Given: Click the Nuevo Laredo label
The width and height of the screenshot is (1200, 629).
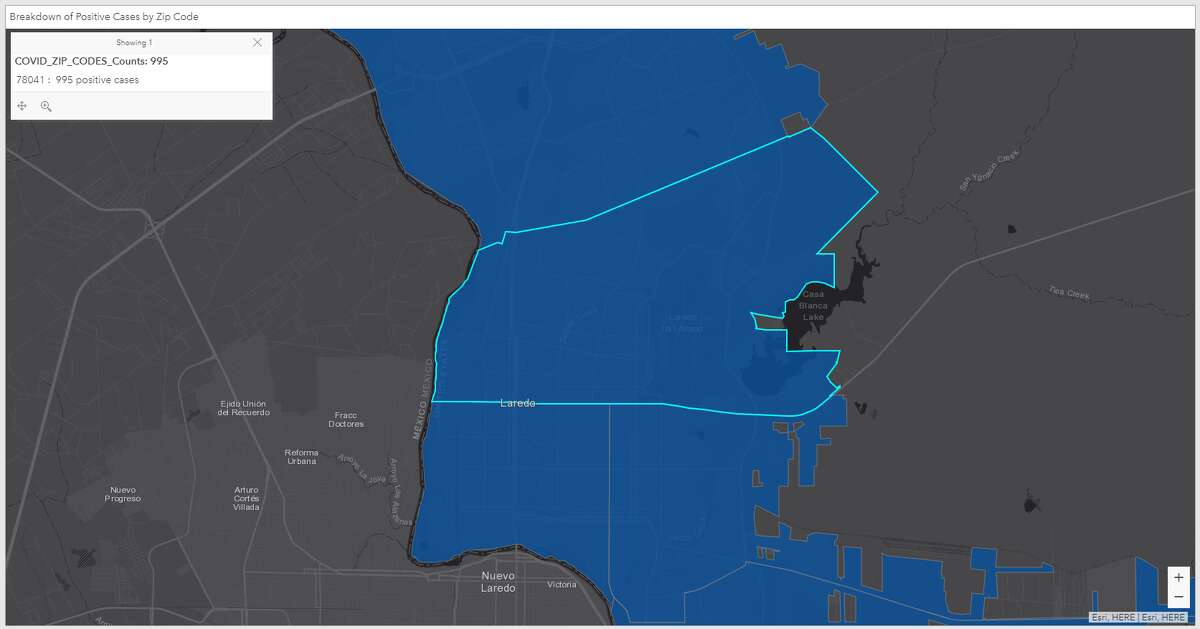Looking at the screenshot, I should click(x=497, y=582).
